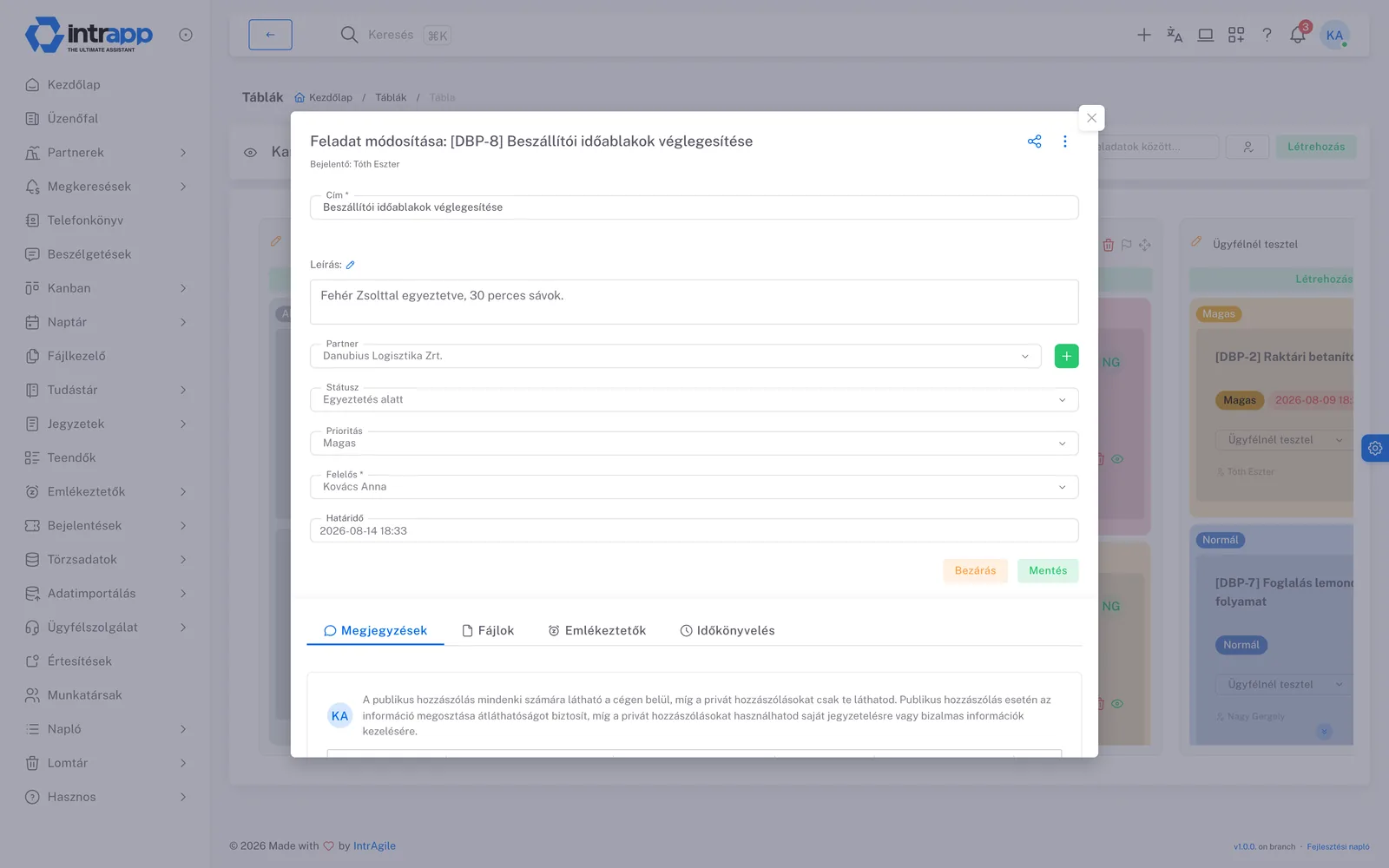Switch to the Fájlok tab
This screenshot has width=1389, height=868.
[488, 630]
